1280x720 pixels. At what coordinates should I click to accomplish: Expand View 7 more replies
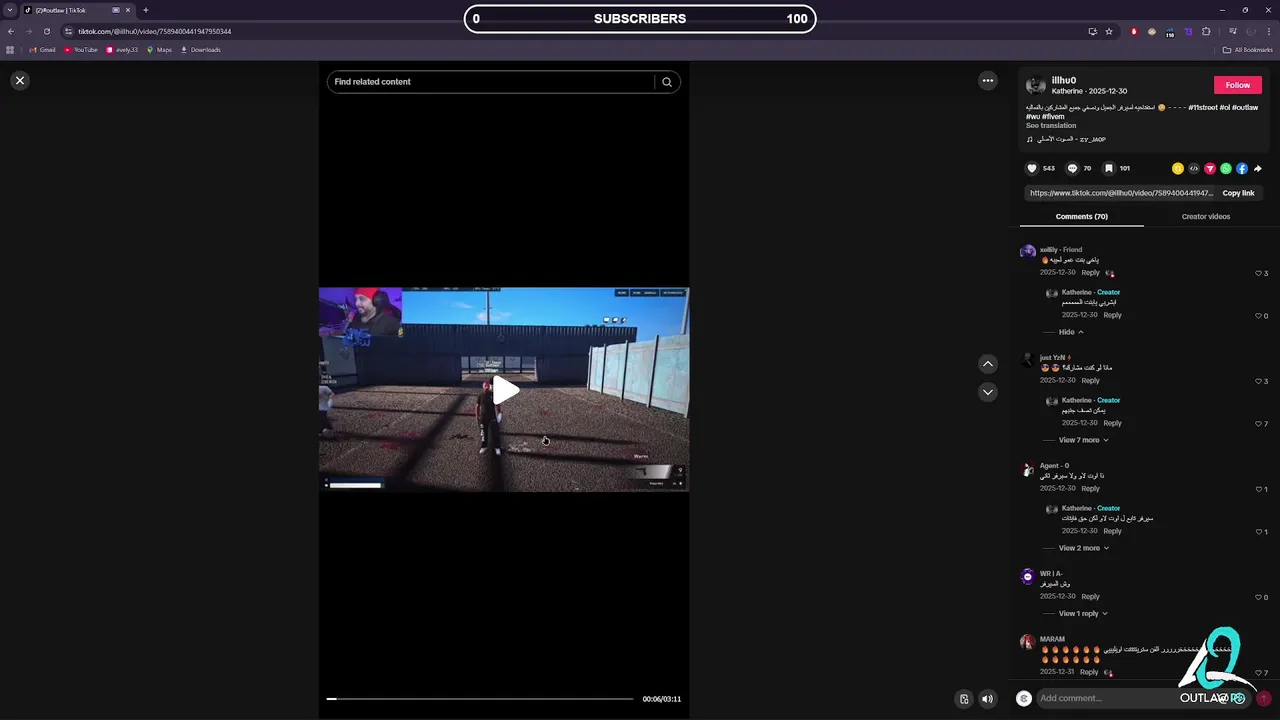coord(1083,440)
